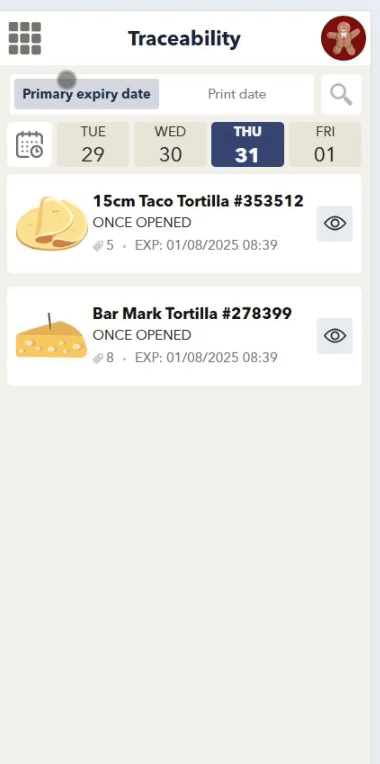The width and height of the screenshot is (380, 764).
Task: Select the THU 31 day tab
Action: (x=247, y=144)
